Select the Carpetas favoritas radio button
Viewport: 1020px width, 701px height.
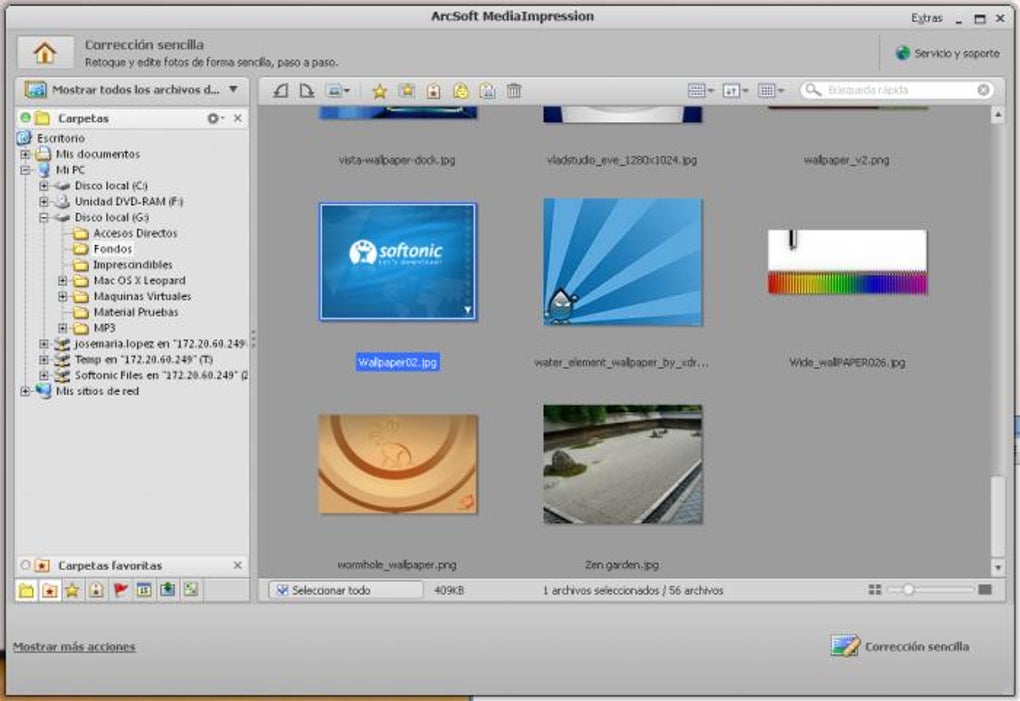tap(25, 565)
